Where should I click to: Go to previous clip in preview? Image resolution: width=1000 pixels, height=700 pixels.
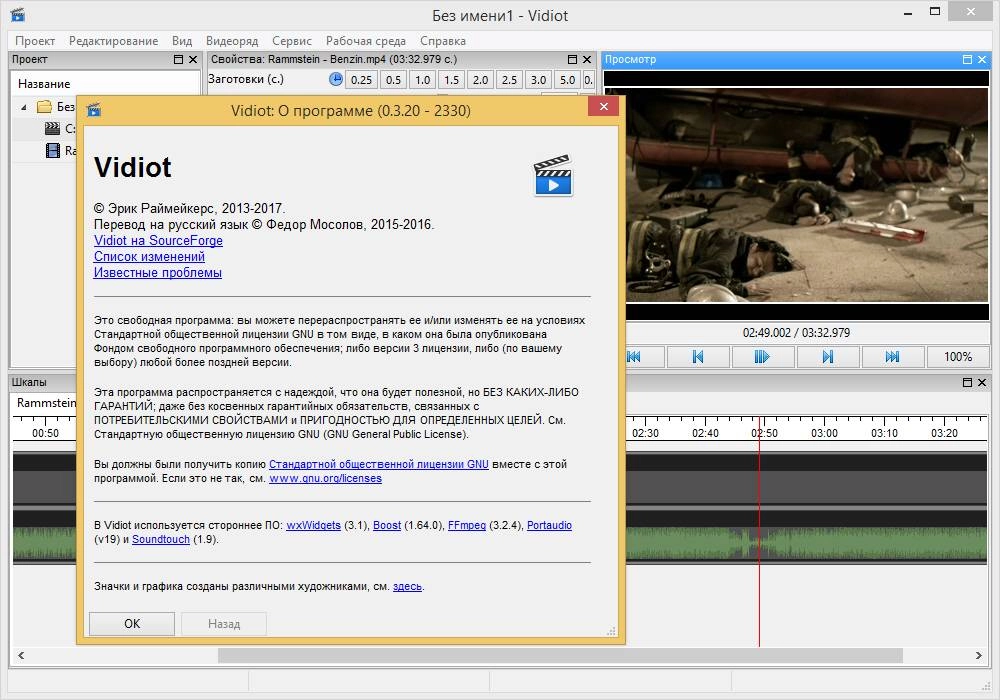(698, 357)
